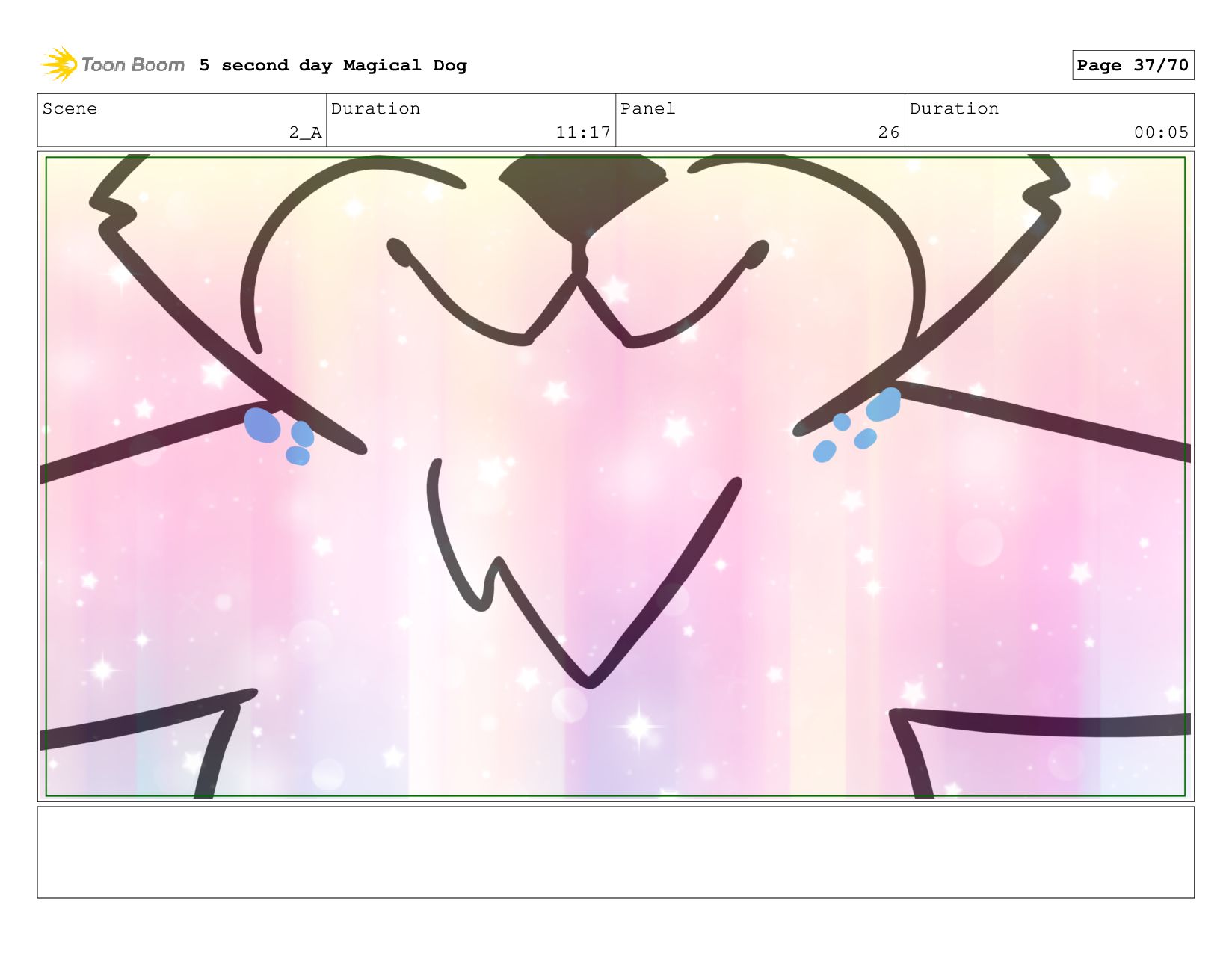The width and height of the screenshot is (1232, 954).
Task: Click the storyboard panel drawing of the dog
Action: (615, 476)
